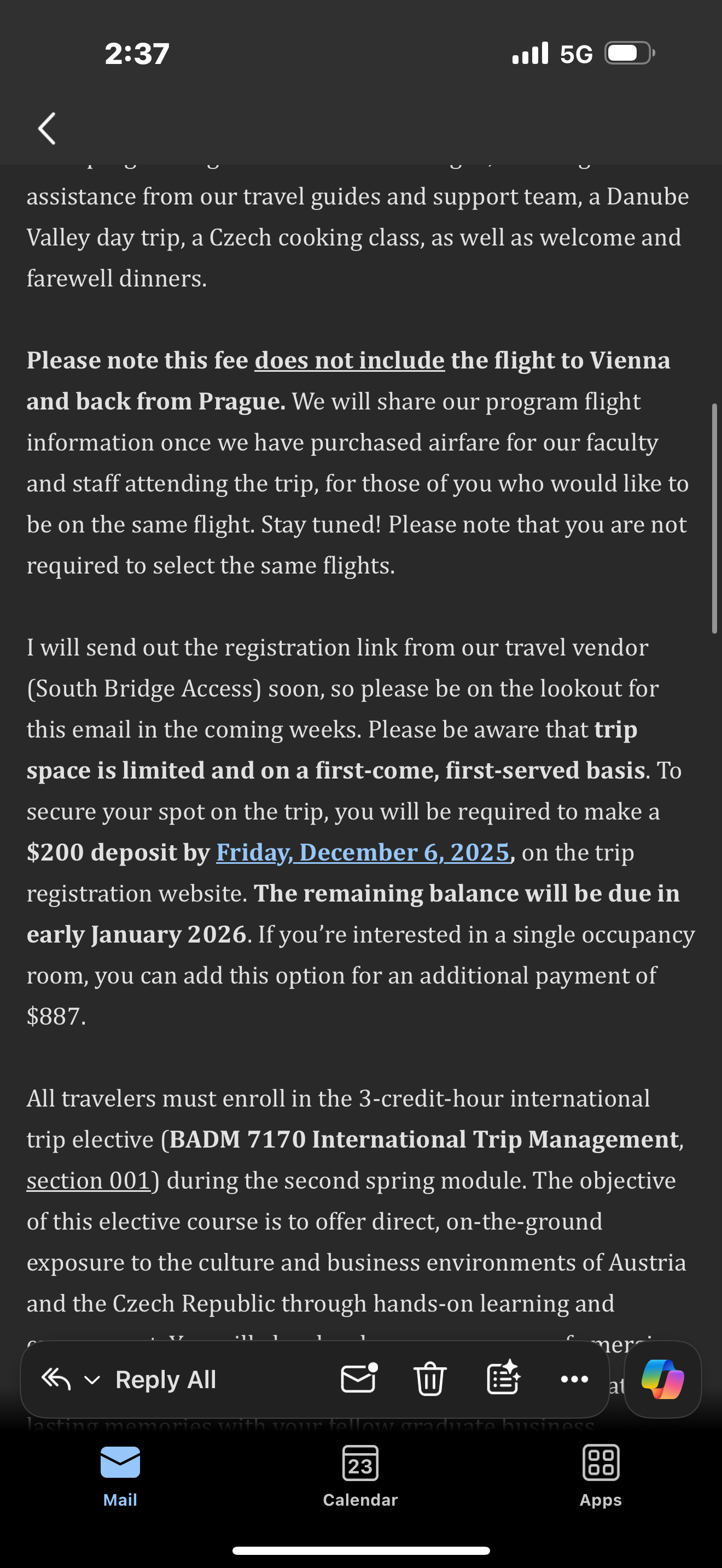Image resolution: width=722 pixels, height=1568 pixels.
Task: Tap the underlined section 001 text
Action: click(x=89, y=1180)
